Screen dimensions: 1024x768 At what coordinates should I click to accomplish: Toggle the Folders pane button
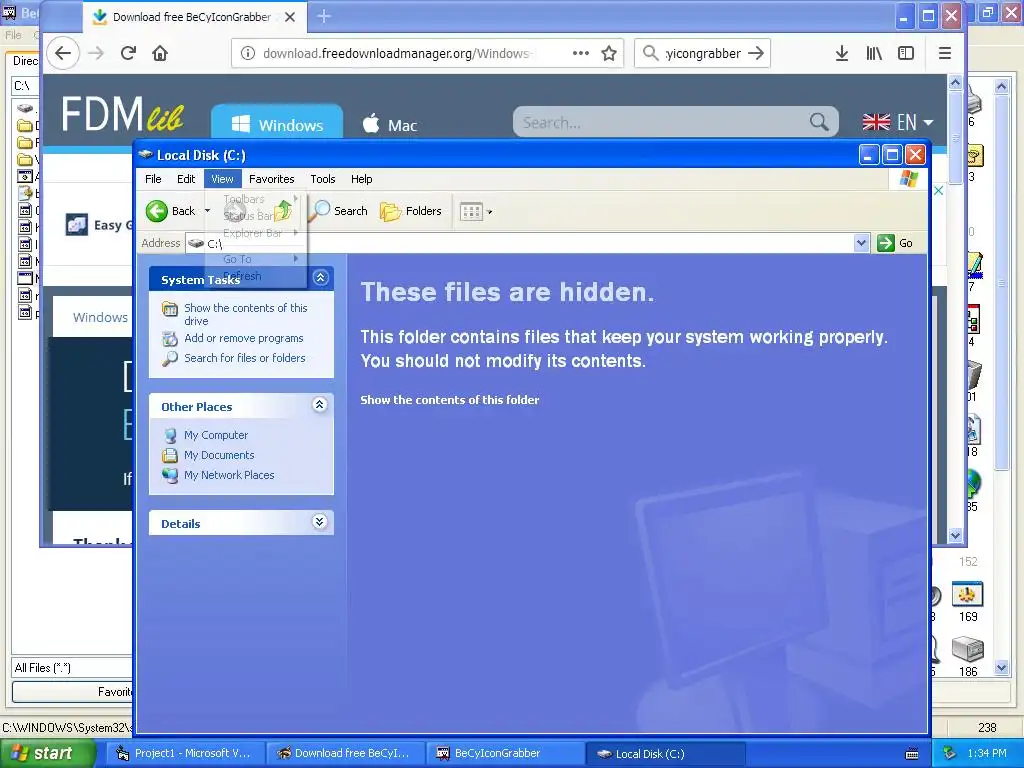[411, 211]
